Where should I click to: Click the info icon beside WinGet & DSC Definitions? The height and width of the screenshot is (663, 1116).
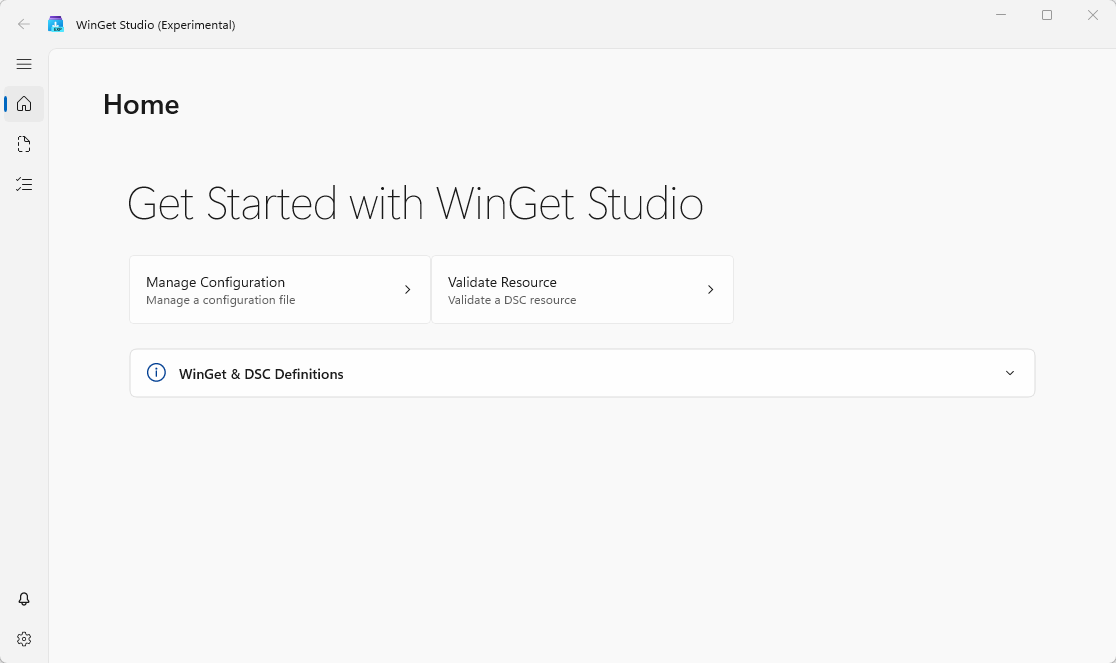pos(156,373)
